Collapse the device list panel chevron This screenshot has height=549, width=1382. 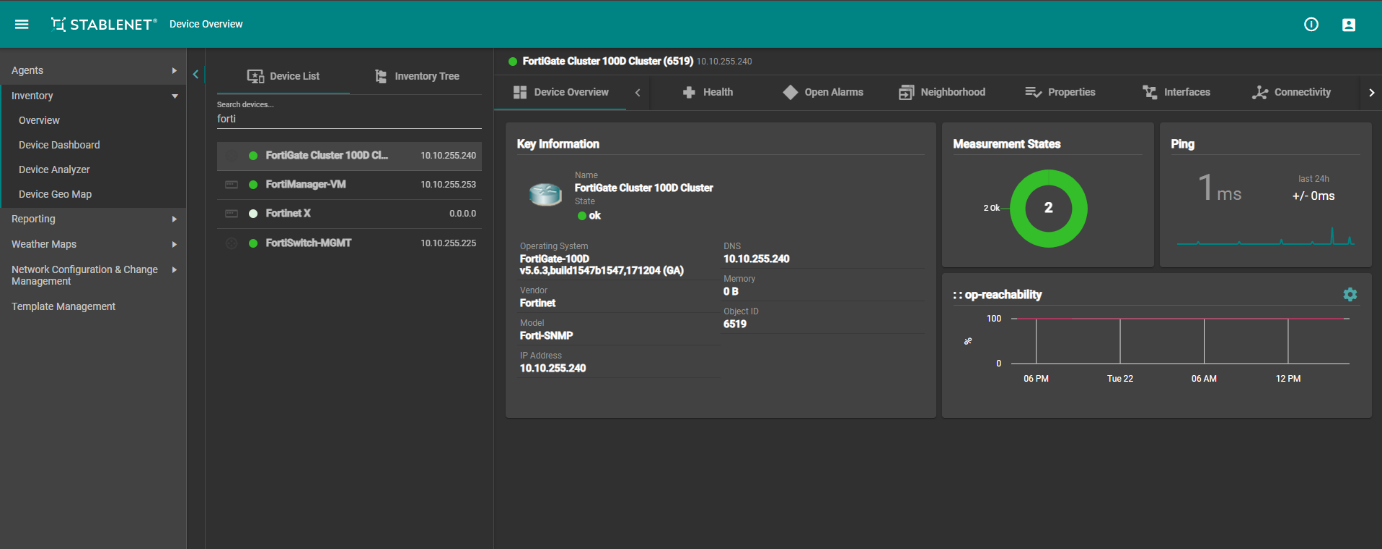coord(196,74)
